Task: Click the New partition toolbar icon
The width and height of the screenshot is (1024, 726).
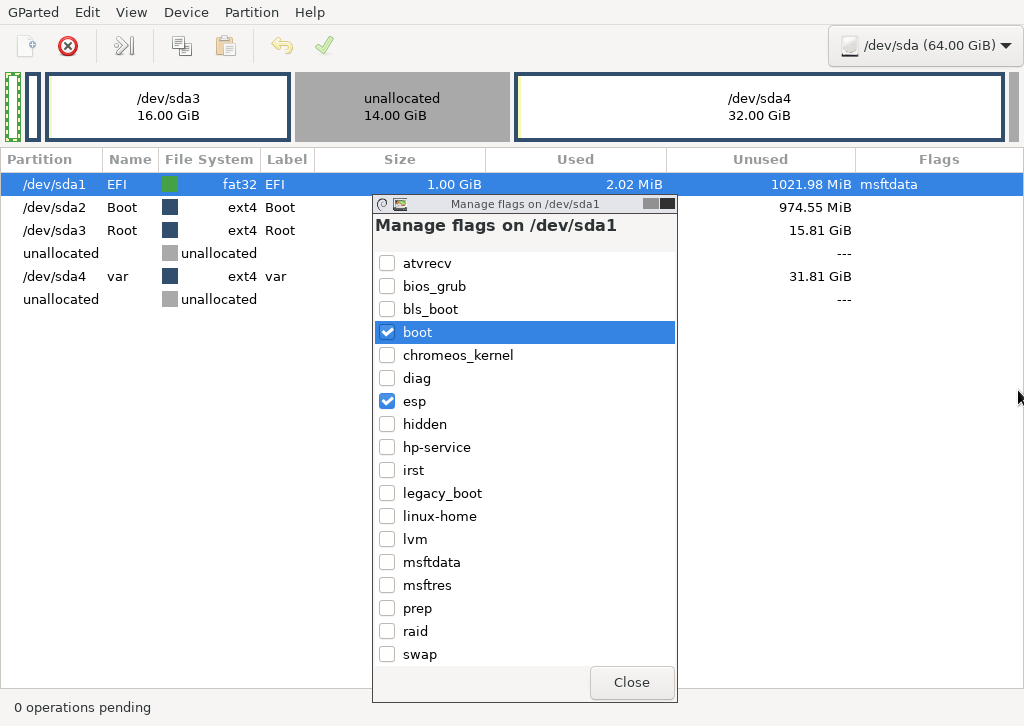Action: pyautogui.click(x=27, y=46)
